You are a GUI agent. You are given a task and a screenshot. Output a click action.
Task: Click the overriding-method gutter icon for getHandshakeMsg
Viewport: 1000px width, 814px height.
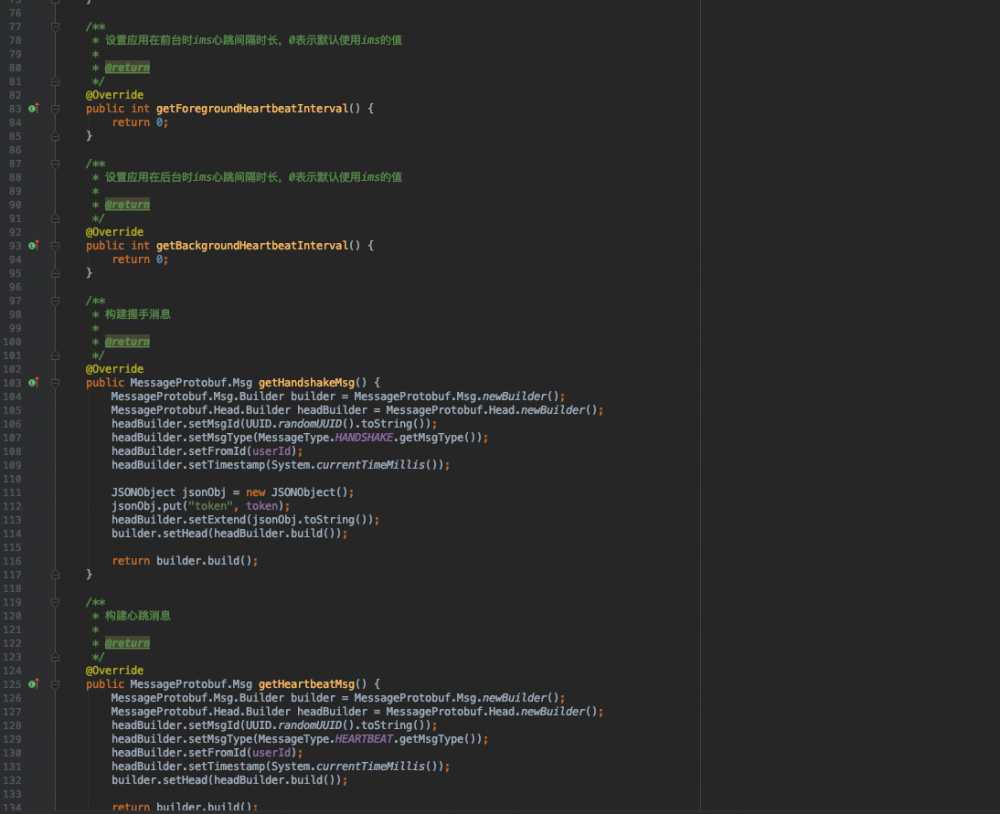pyautogui.click(x=33, y=382)
